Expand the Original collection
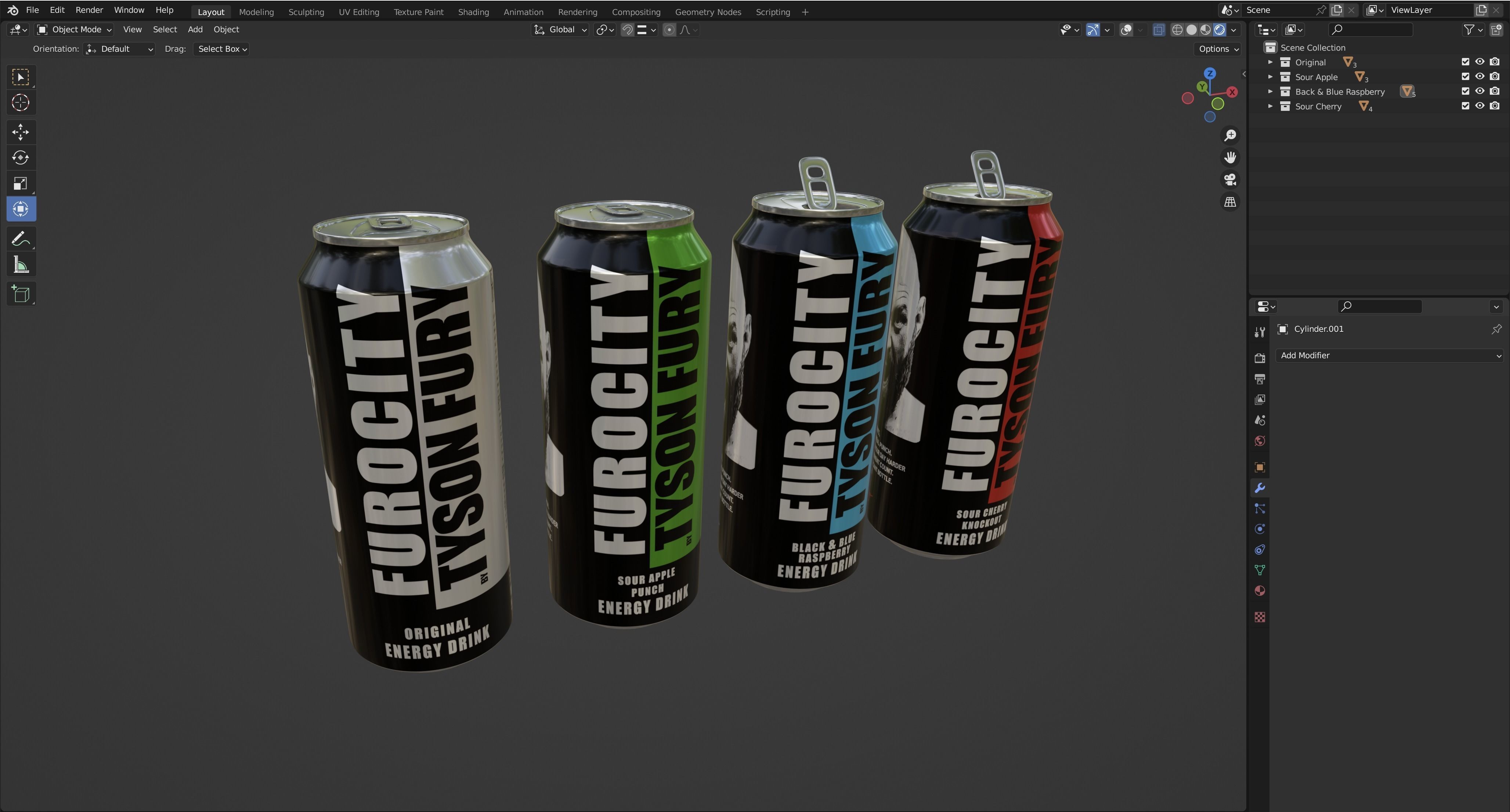 [x=1270, y=62]
